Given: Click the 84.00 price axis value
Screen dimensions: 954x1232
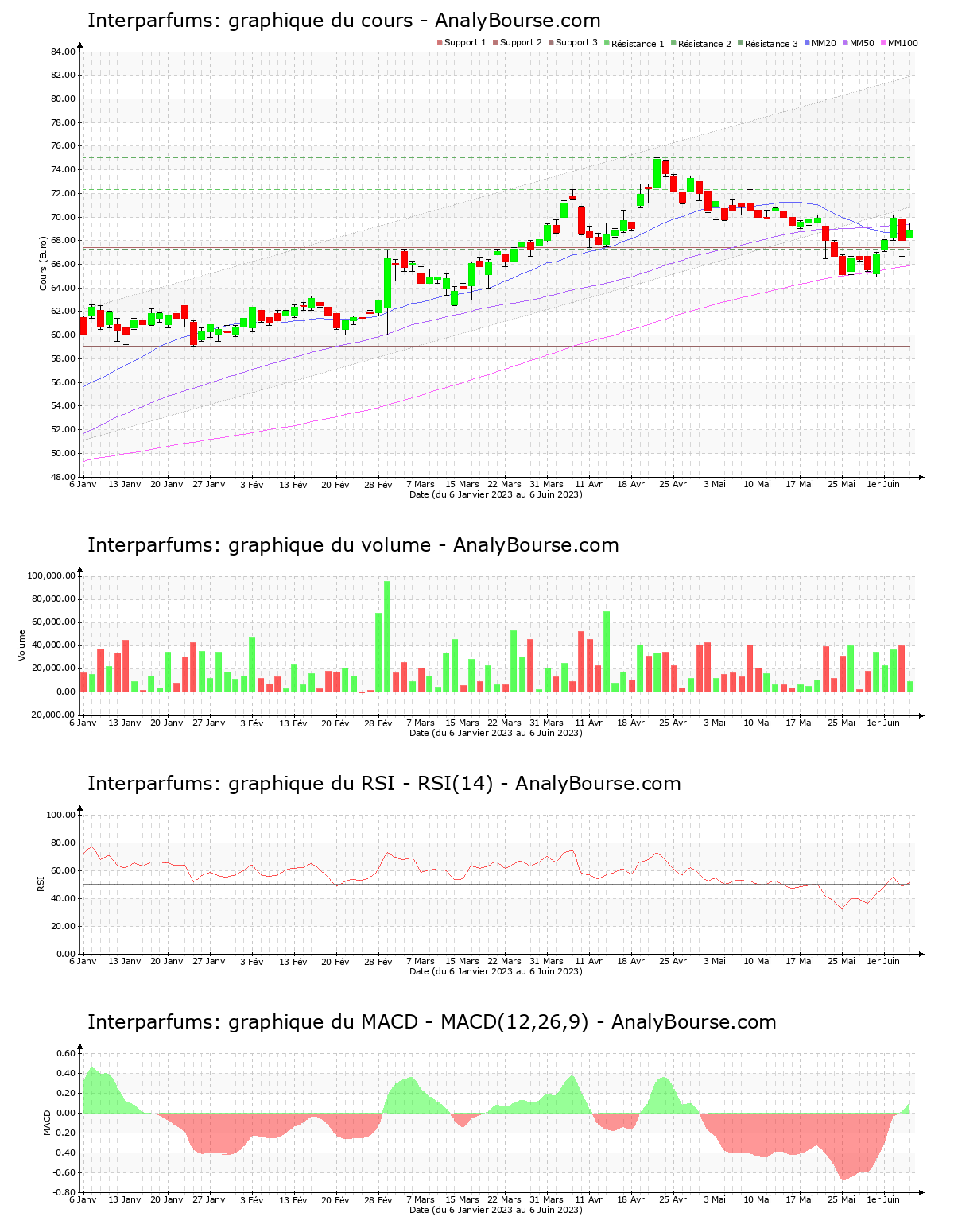Looking at the screenshot, I should [x=64, y=52].
